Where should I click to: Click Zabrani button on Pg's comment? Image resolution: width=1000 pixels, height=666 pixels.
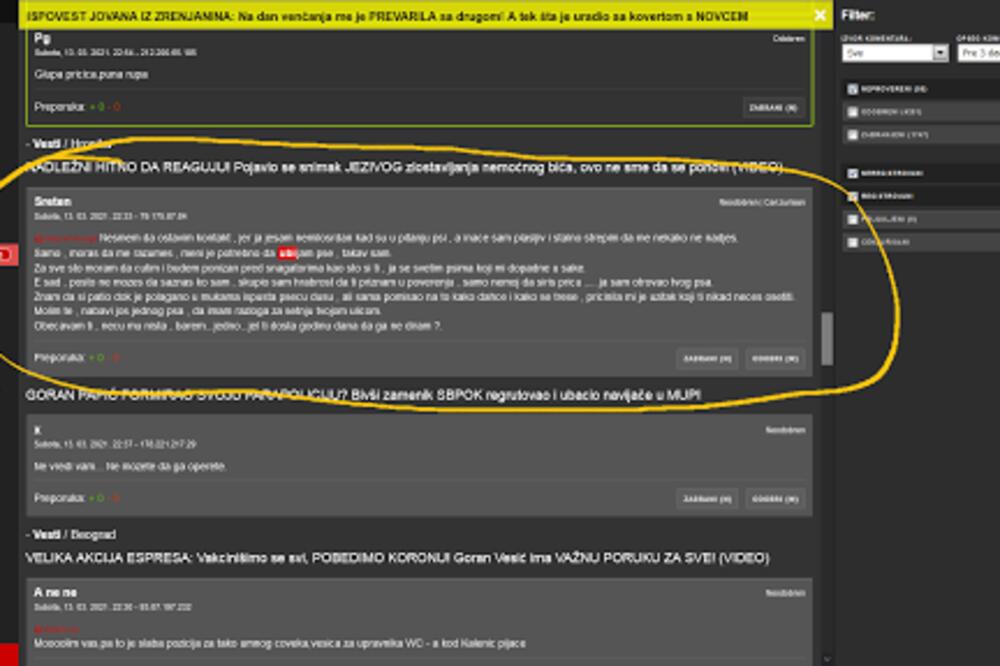tap(775, 107)
